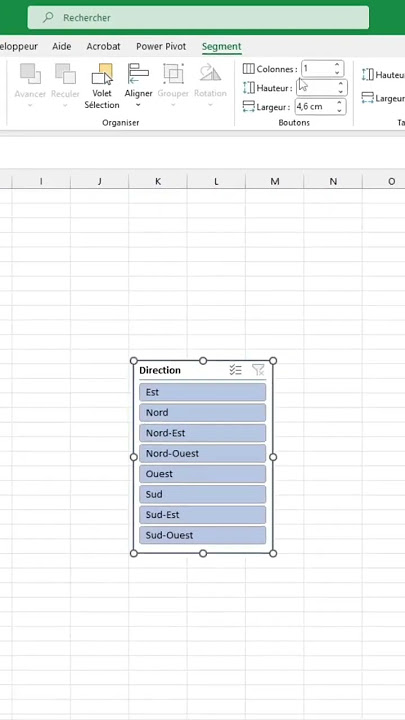Viewport: 405px width, 720px height.
Task: Click the Rotation icon
Action: click(x=210, y=73)
